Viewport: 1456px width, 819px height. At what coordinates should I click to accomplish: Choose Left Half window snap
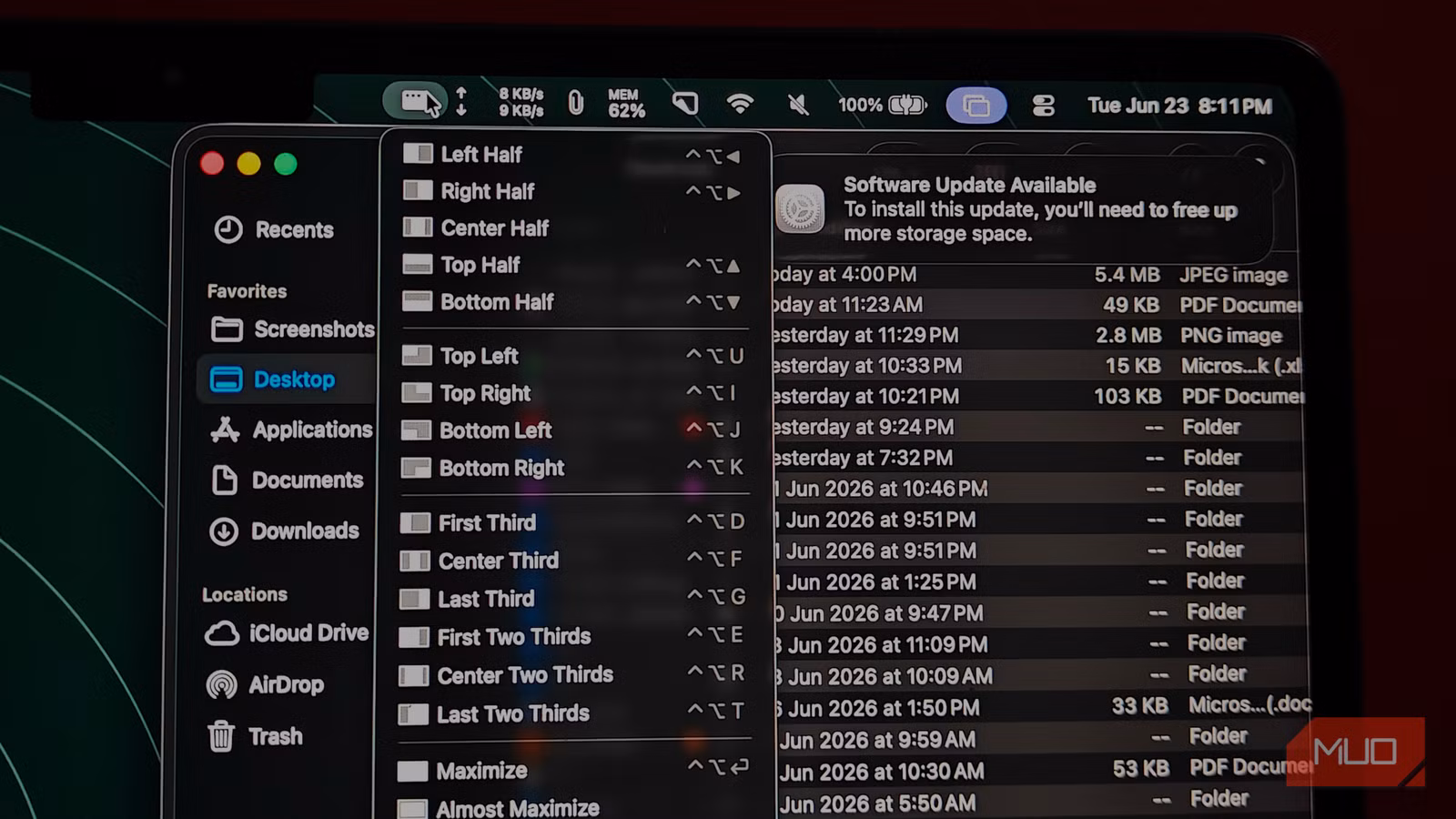(x=575, y=155)
